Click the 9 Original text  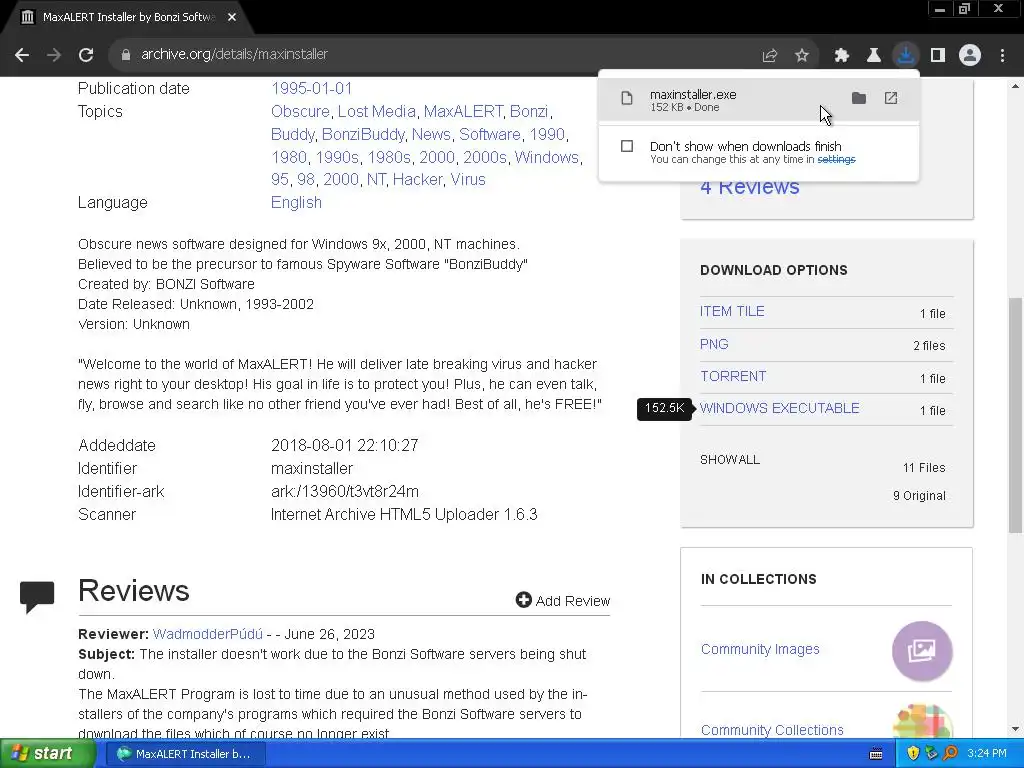920,496
